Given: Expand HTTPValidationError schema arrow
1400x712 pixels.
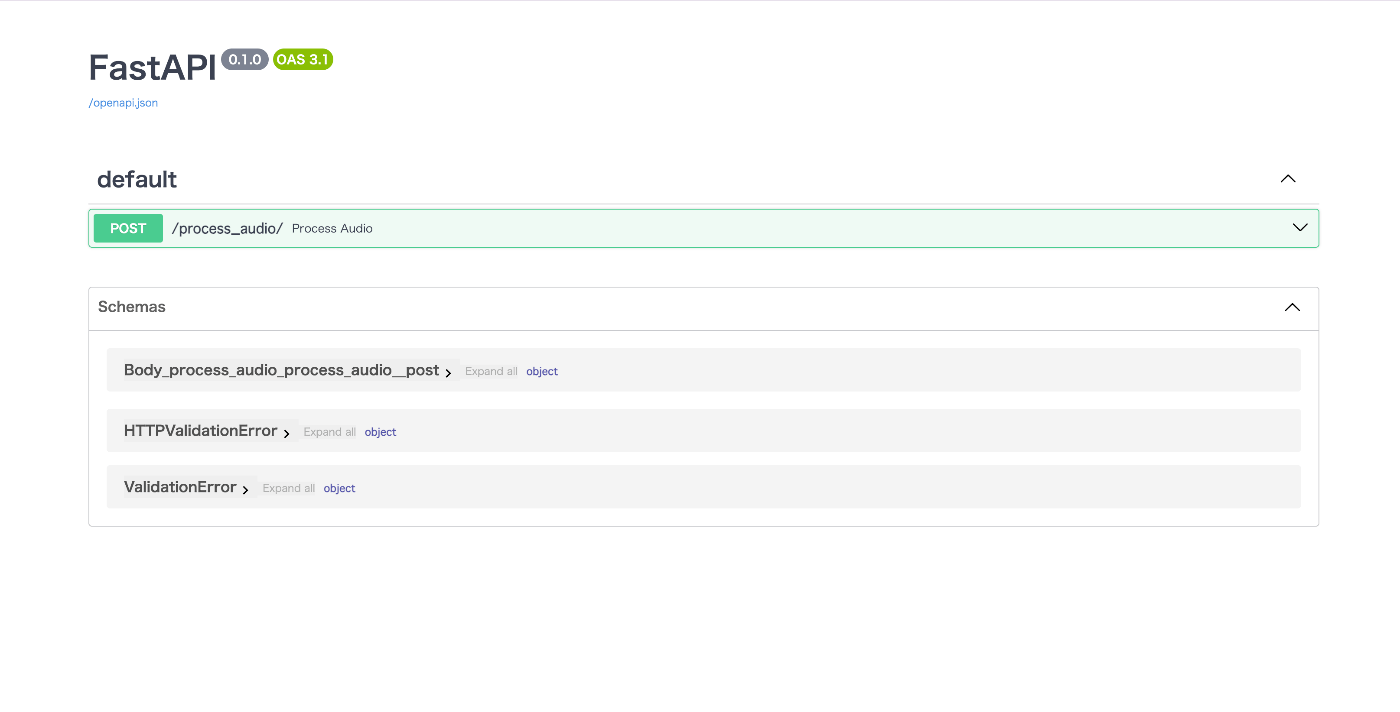Looking at the screenshot, I should click(x=287, y=433).
